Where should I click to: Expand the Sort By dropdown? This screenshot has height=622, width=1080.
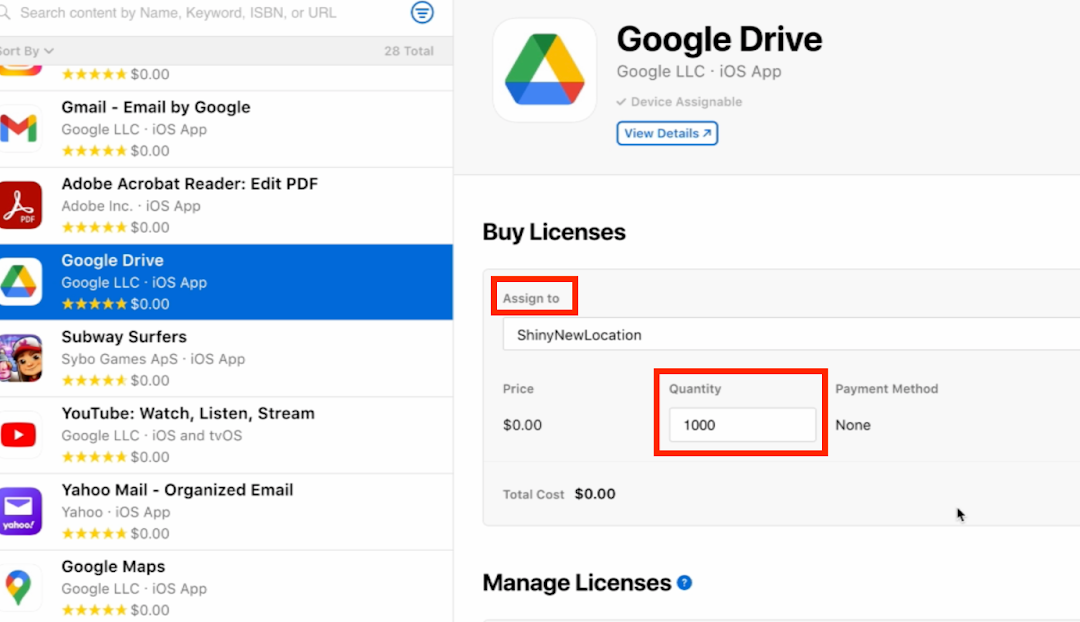[26, 51]
